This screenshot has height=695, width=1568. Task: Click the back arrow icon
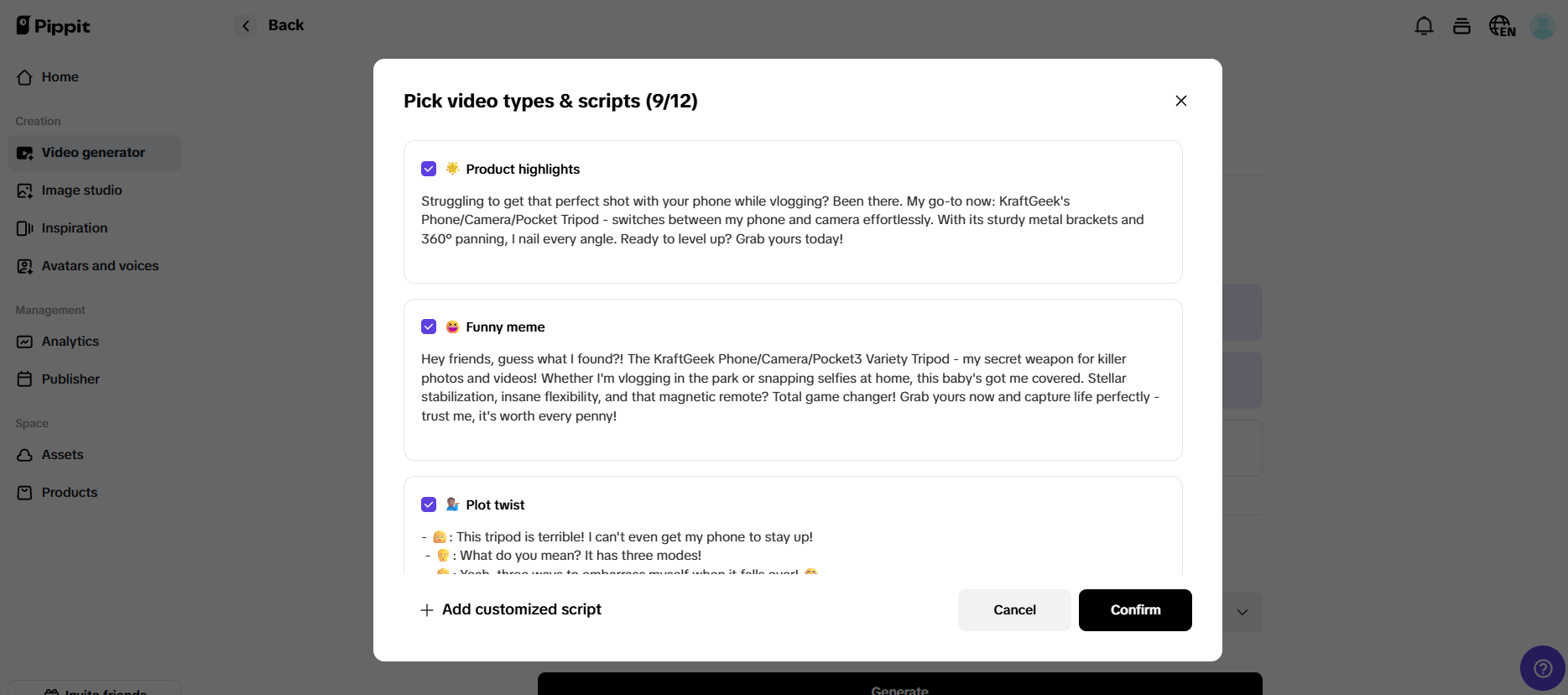point(246,26)
